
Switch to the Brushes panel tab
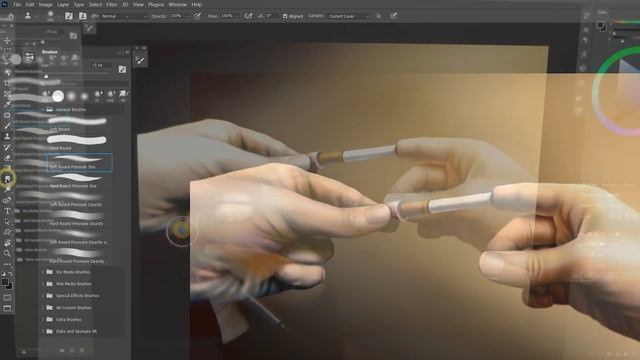50,52
